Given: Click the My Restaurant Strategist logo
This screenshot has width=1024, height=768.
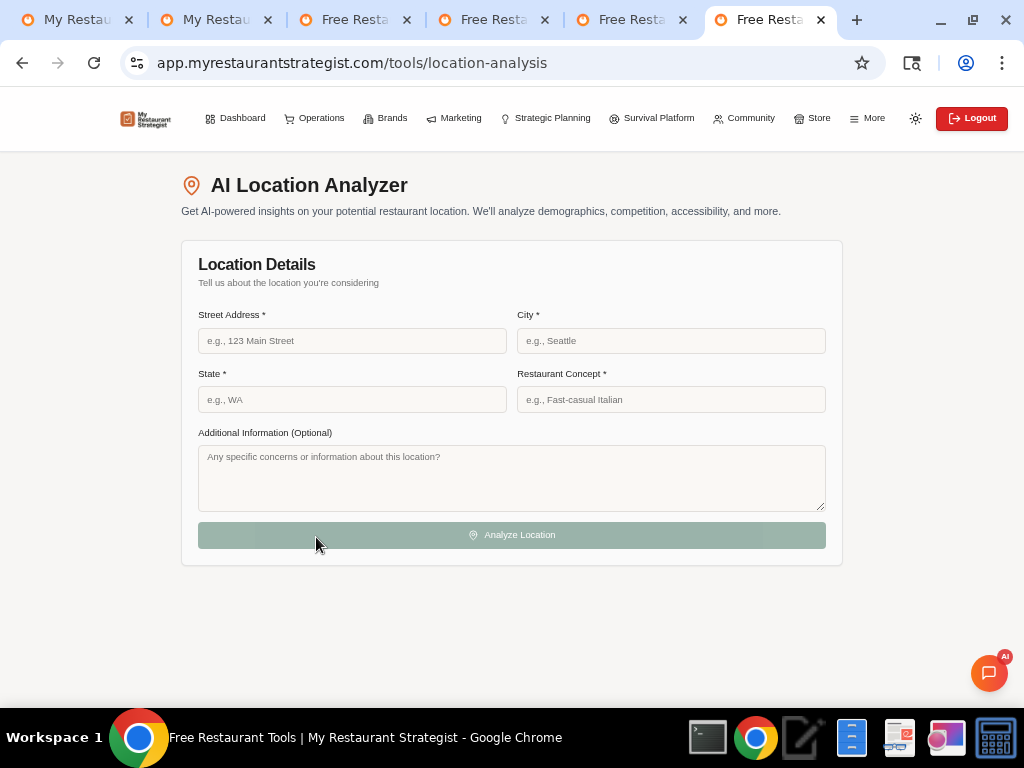Looking at the screenshot, I should tap(145, 118).
